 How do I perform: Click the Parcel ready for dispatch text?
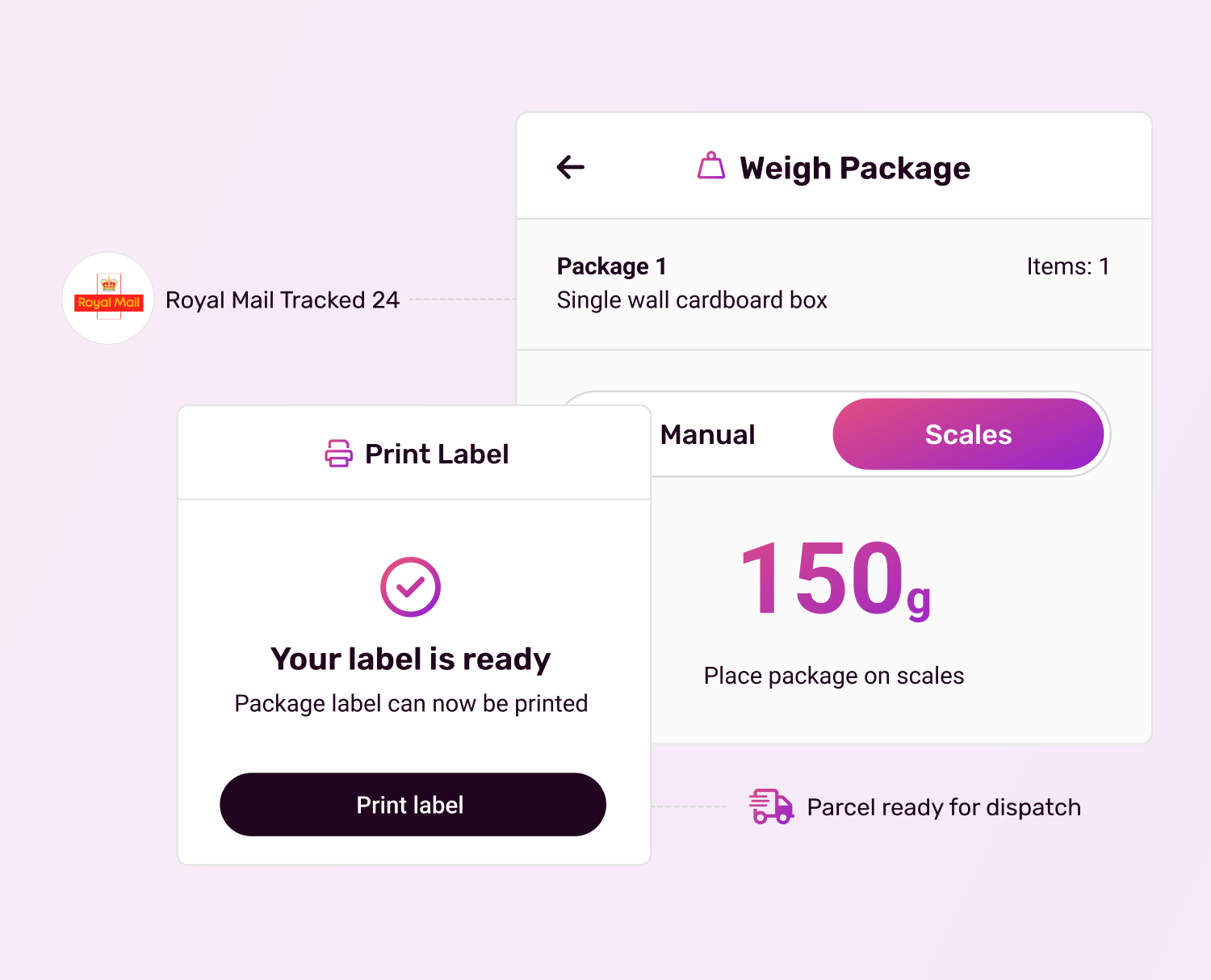(944, 807)
